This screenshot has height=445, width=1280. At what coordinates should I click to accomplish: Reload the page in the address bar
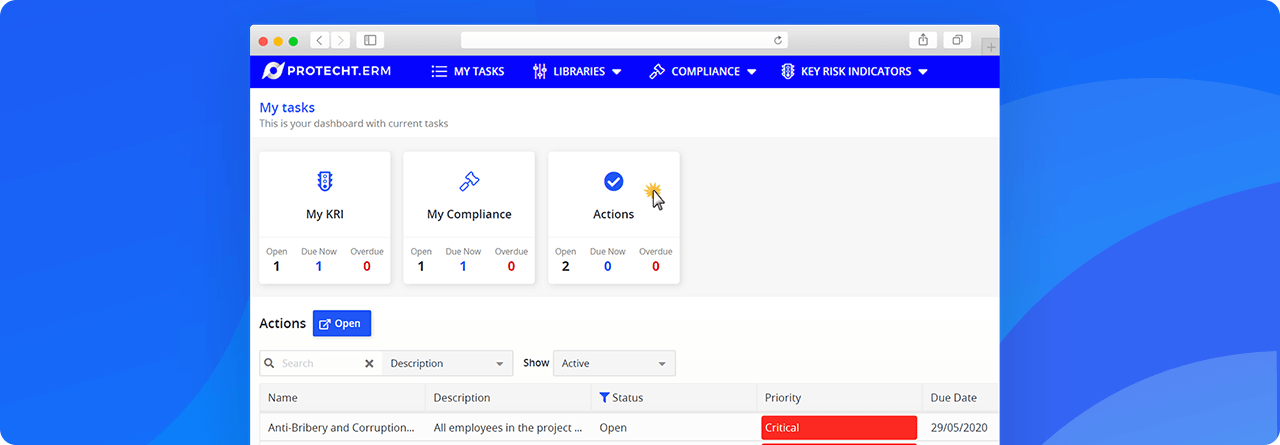[x=778, y=40]
